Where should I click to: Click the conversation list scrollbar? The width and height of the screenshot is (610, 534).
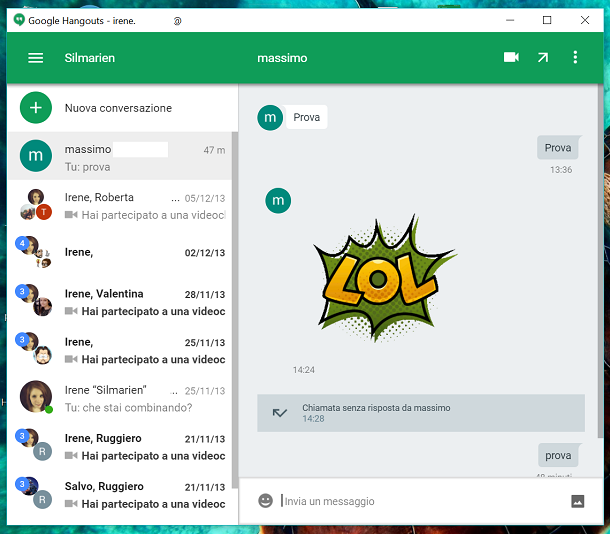tap(235, 300)
